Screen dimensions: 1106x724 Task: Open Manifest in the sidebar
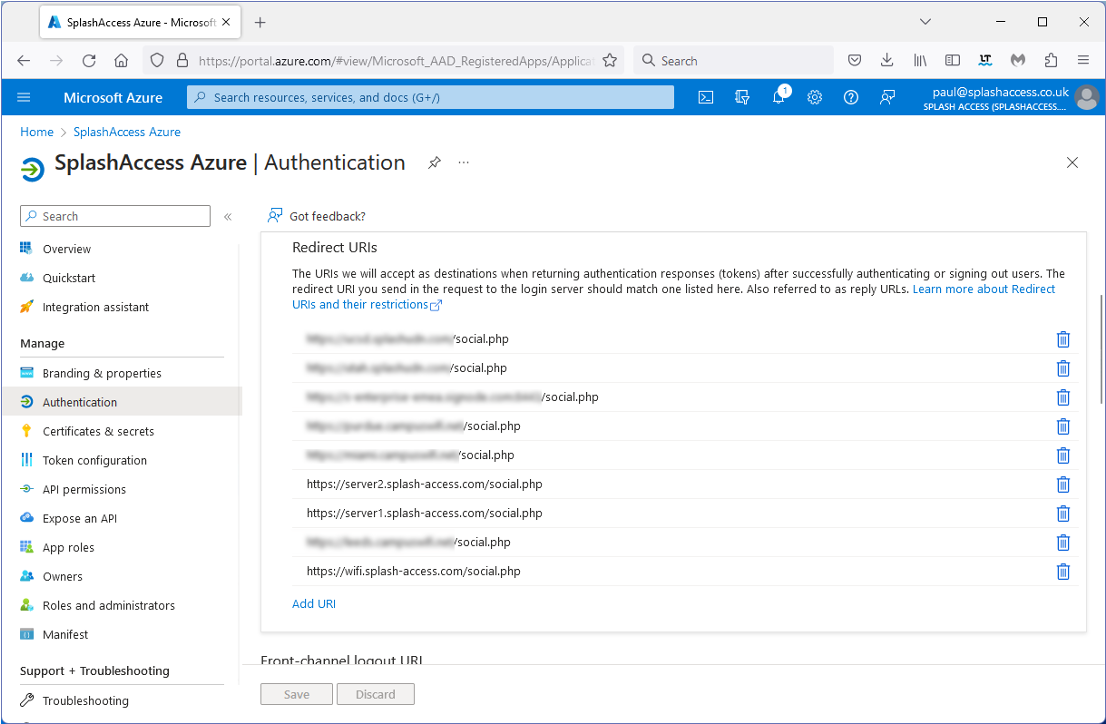pyautogui.click(x=65, y=634)
